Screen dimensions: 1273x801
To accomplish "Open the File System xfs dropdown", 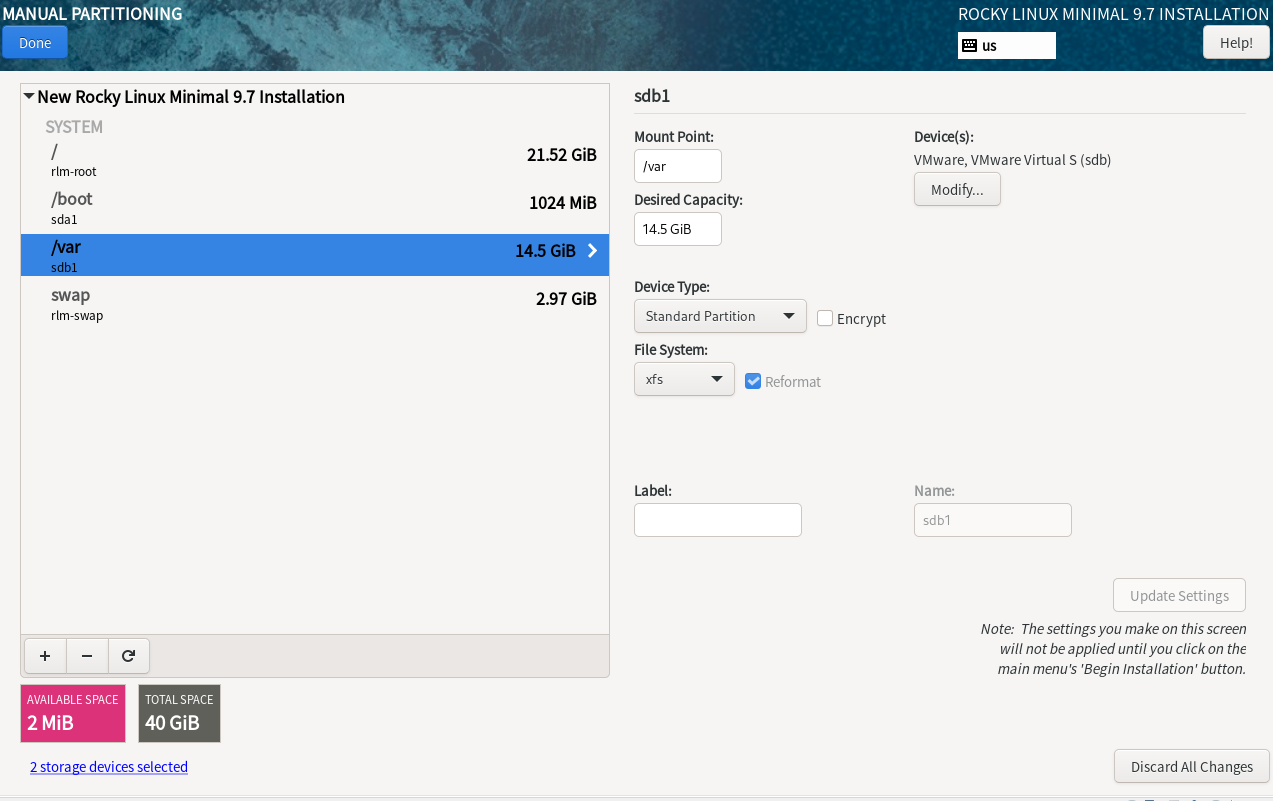I will [684, 379].
